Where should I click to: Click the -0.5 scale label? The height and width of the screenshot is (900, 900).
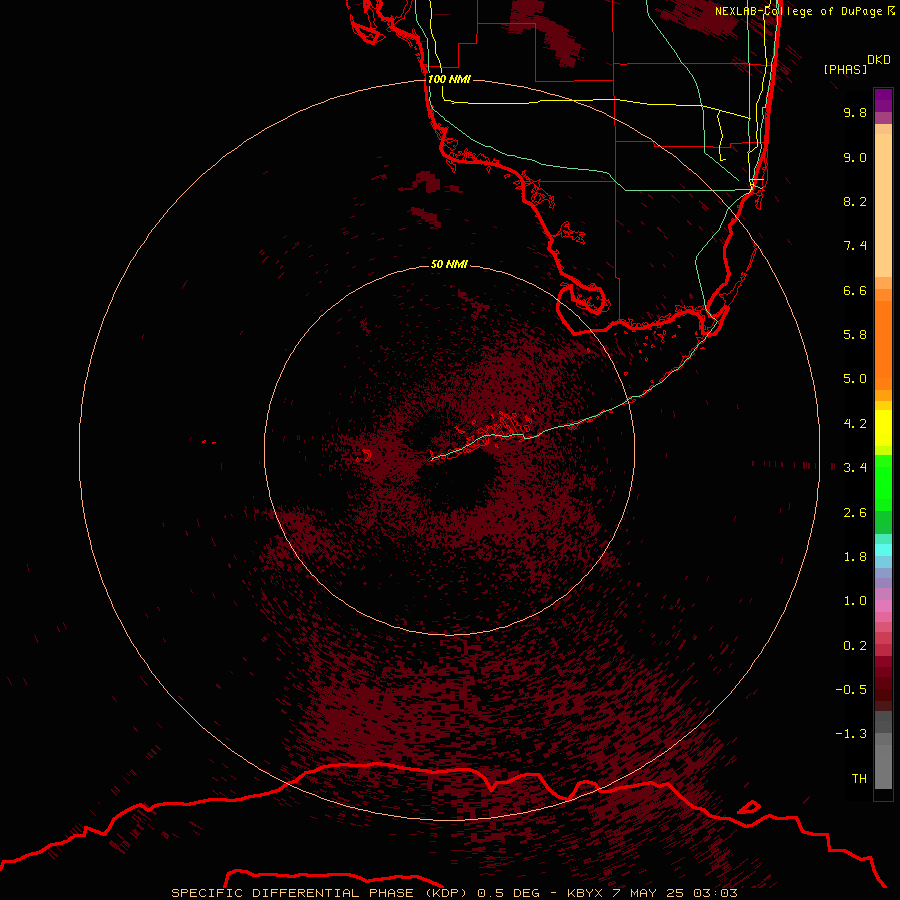(851, 690)
